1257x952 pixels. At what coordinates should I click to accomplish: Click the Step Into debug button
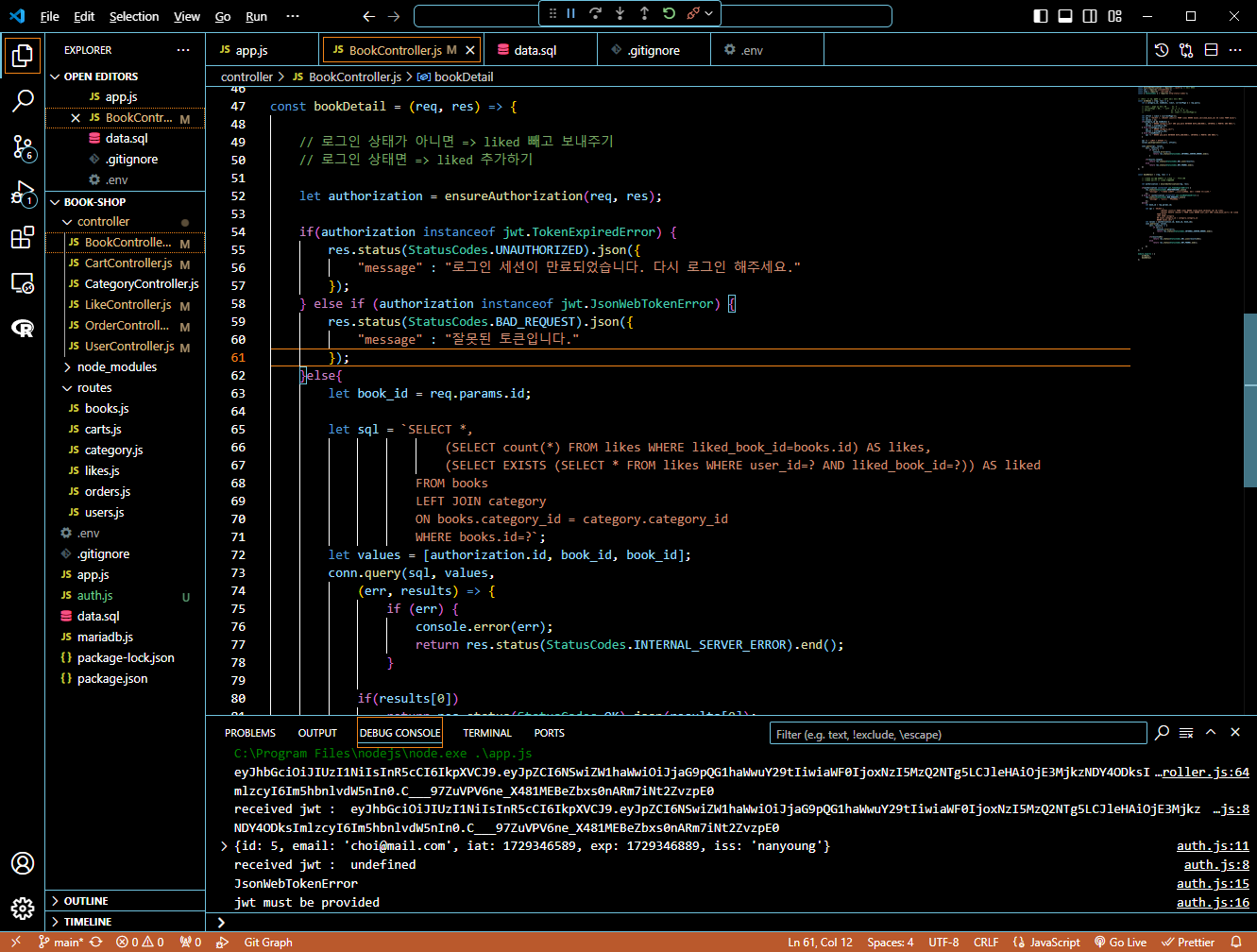click(x=620, y=13)
